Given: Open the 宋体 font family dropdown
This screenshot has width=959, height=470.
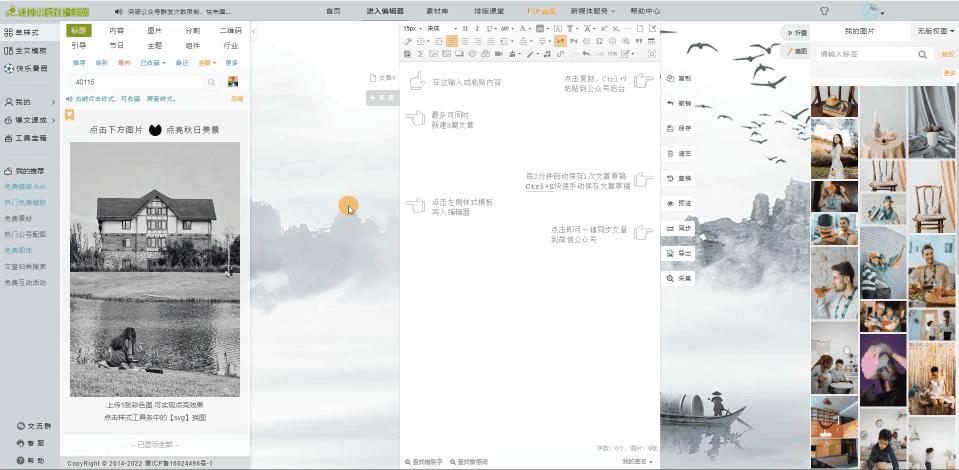Looking at the screenshot, I should click(441, 29).
